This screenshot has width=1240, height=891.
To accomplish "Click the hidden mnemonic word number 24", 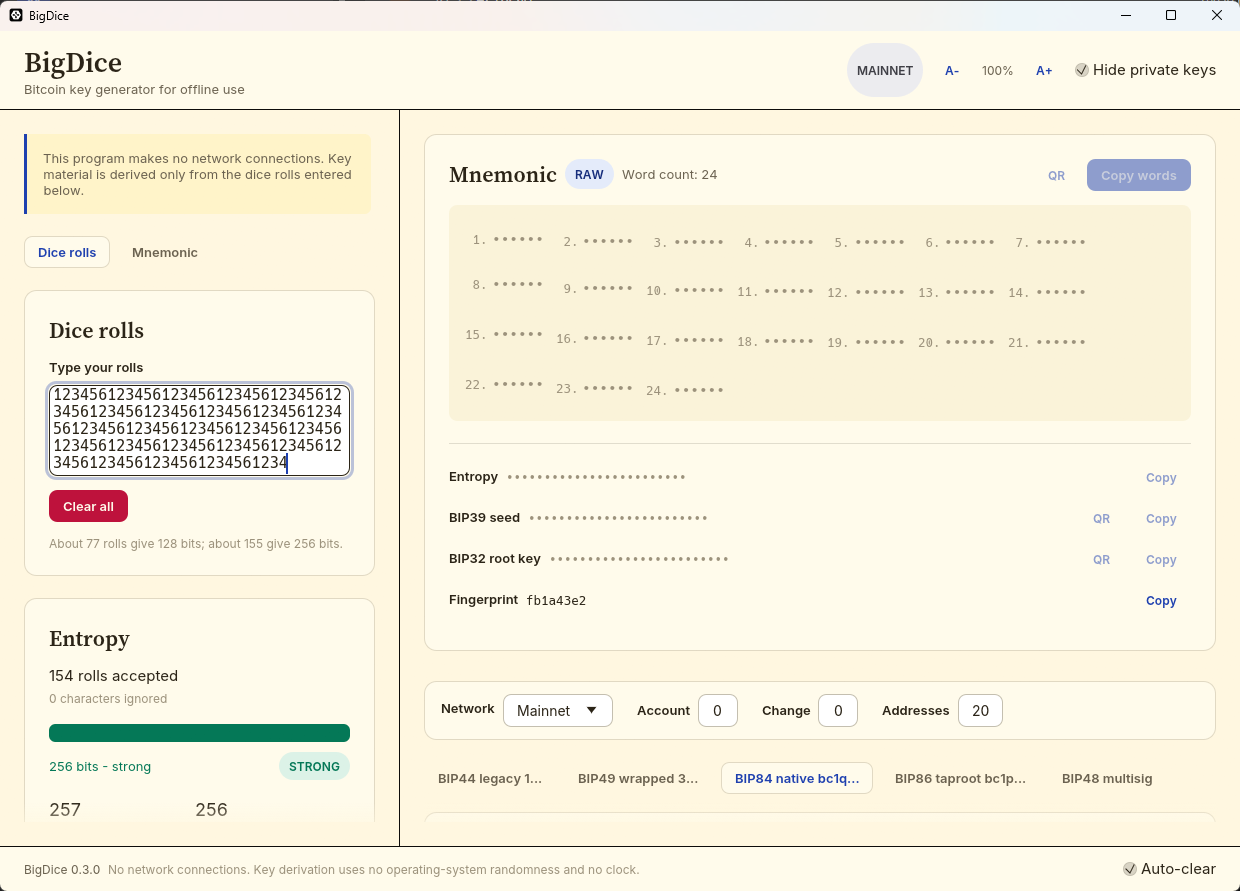I will pos(684,391).
